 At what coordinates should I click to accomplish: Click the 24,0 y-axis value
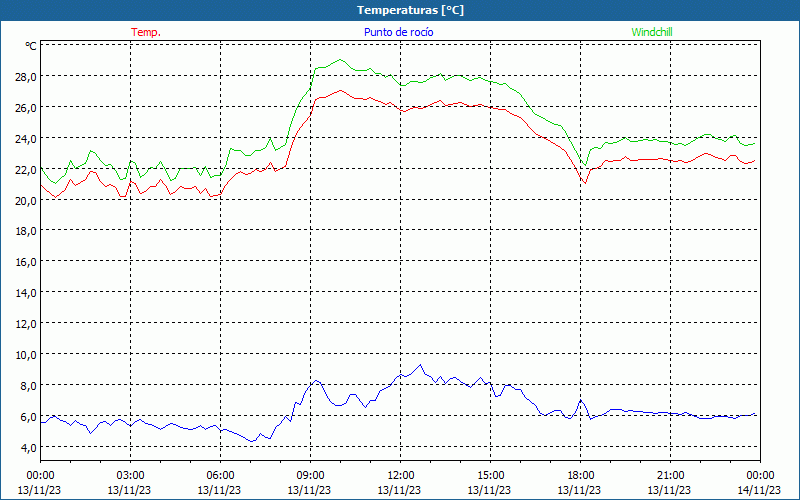tap(28, 138)
